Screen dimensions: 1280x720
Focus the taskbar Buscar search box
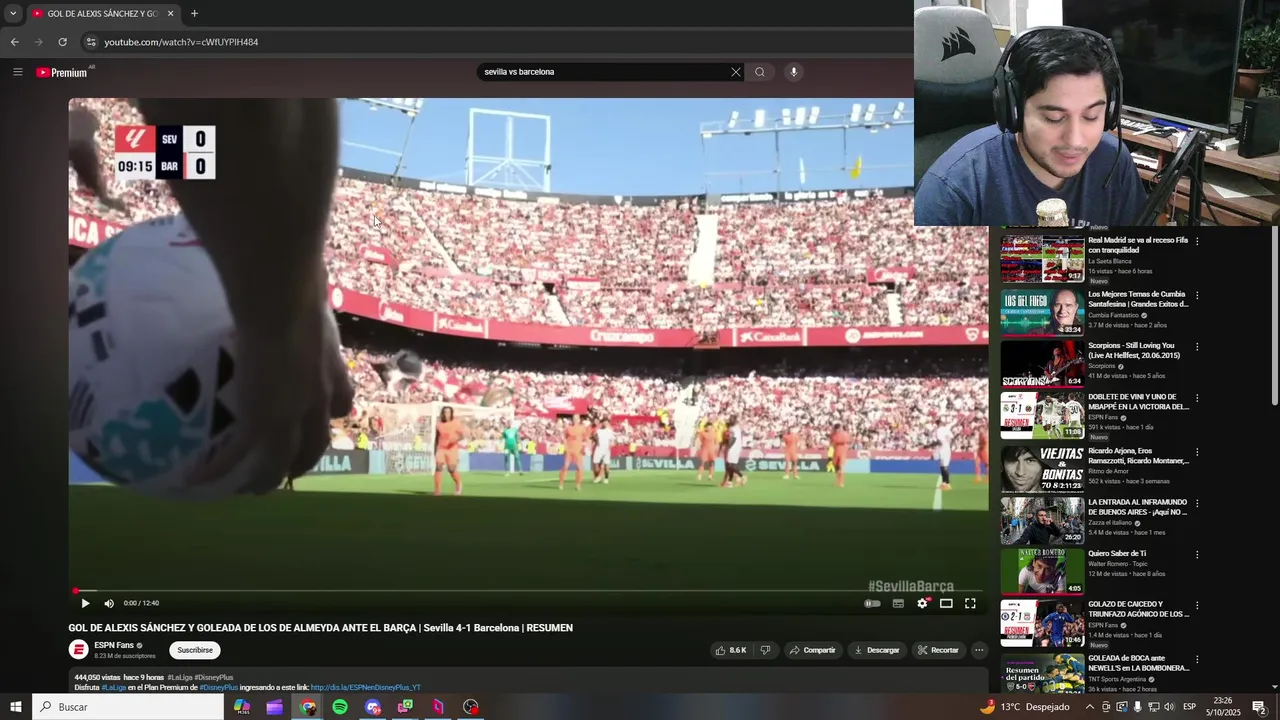[x=128, y=707]
